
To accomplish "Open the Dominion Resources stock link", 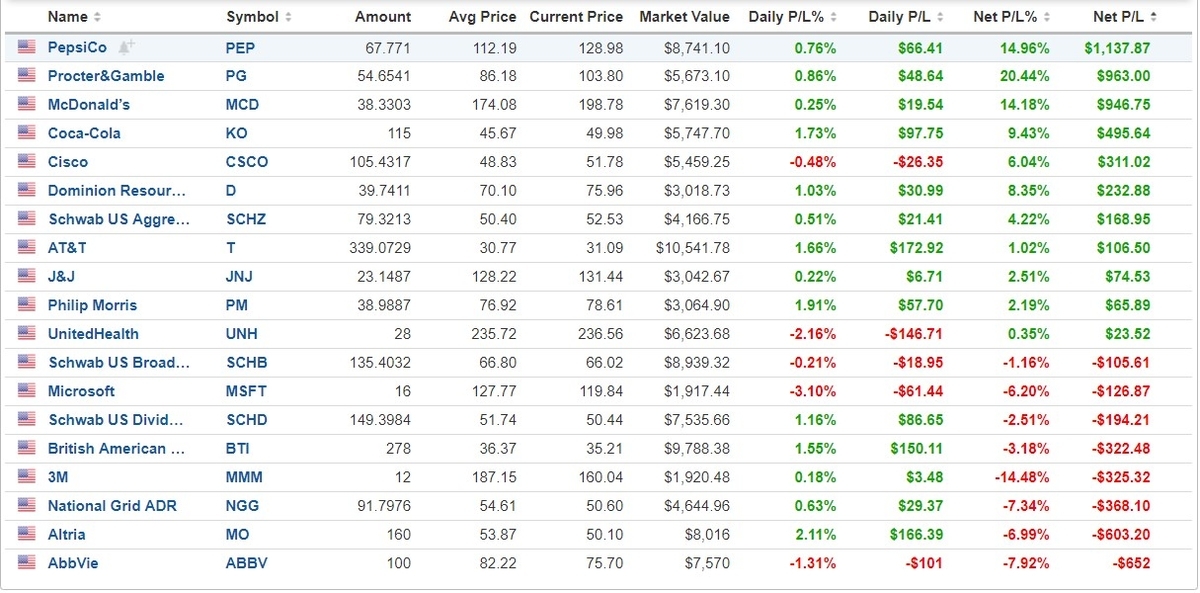I will point(119,191).
